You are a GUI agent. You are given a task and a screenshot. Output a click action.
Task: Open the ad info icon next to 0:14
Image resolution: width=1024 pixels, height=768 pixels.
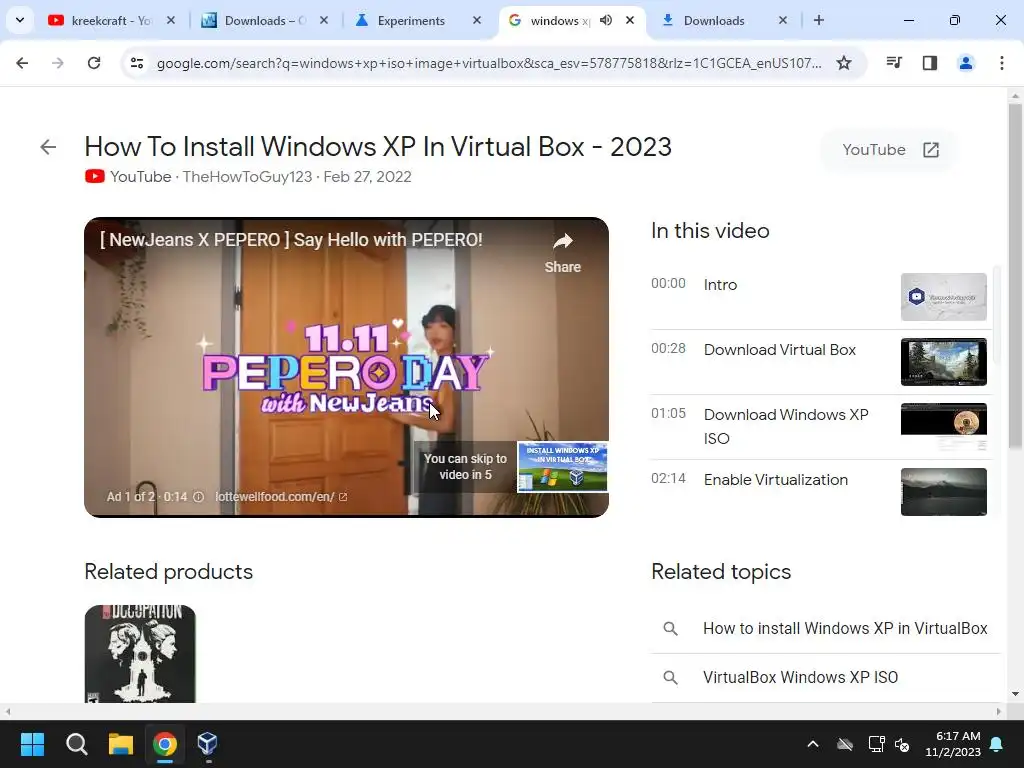pyautogui.click(x=199, y=497)
